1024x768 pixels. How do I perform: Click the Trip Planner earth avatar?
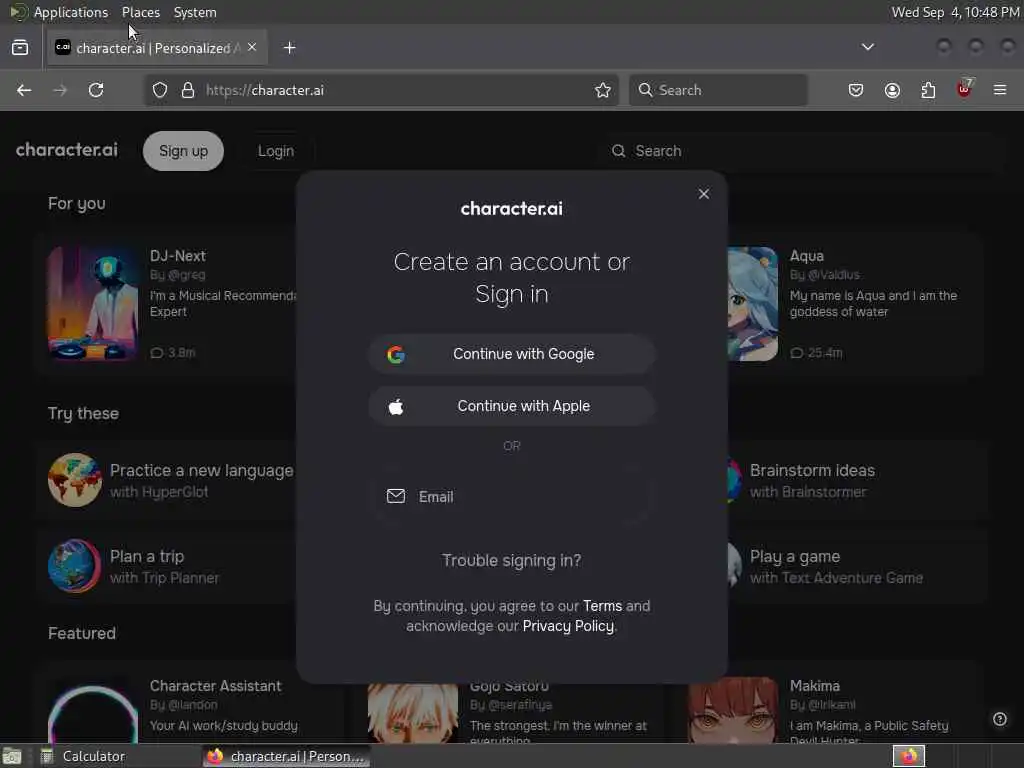[x=74, y=566]
